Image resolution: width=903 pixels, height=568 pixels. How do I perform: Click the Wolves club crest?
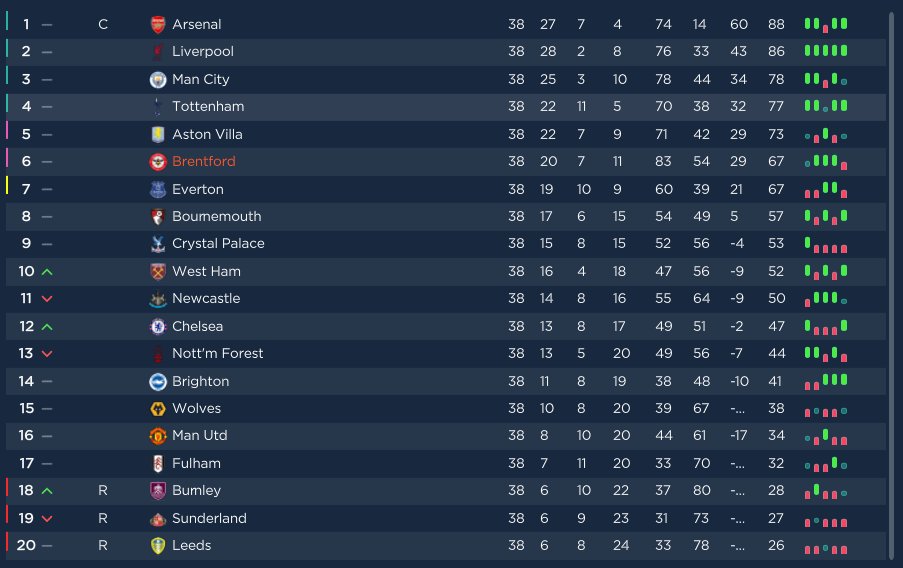(x=158, y=408)
